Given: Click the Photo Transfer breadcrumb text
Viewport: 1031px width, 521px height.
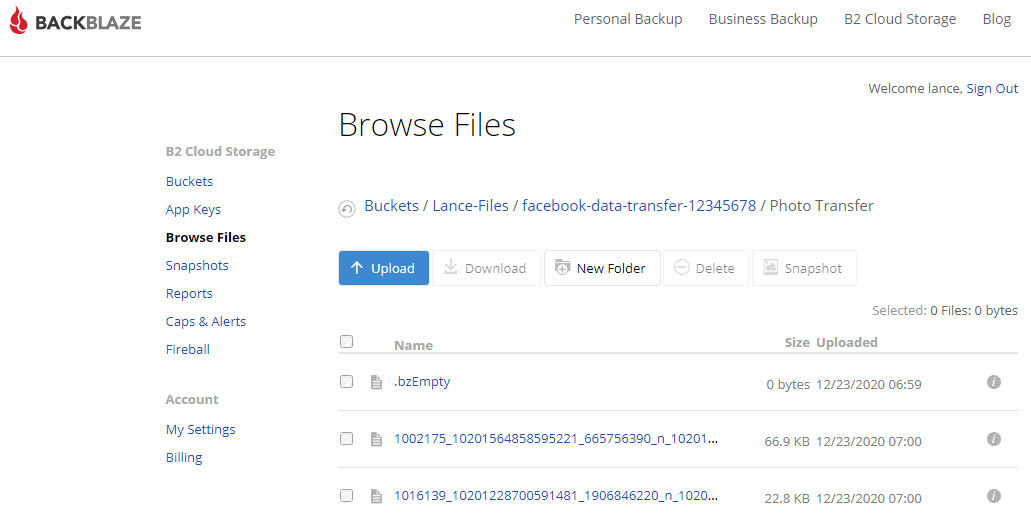Looking at the screenshot, I should click(822, 205).
